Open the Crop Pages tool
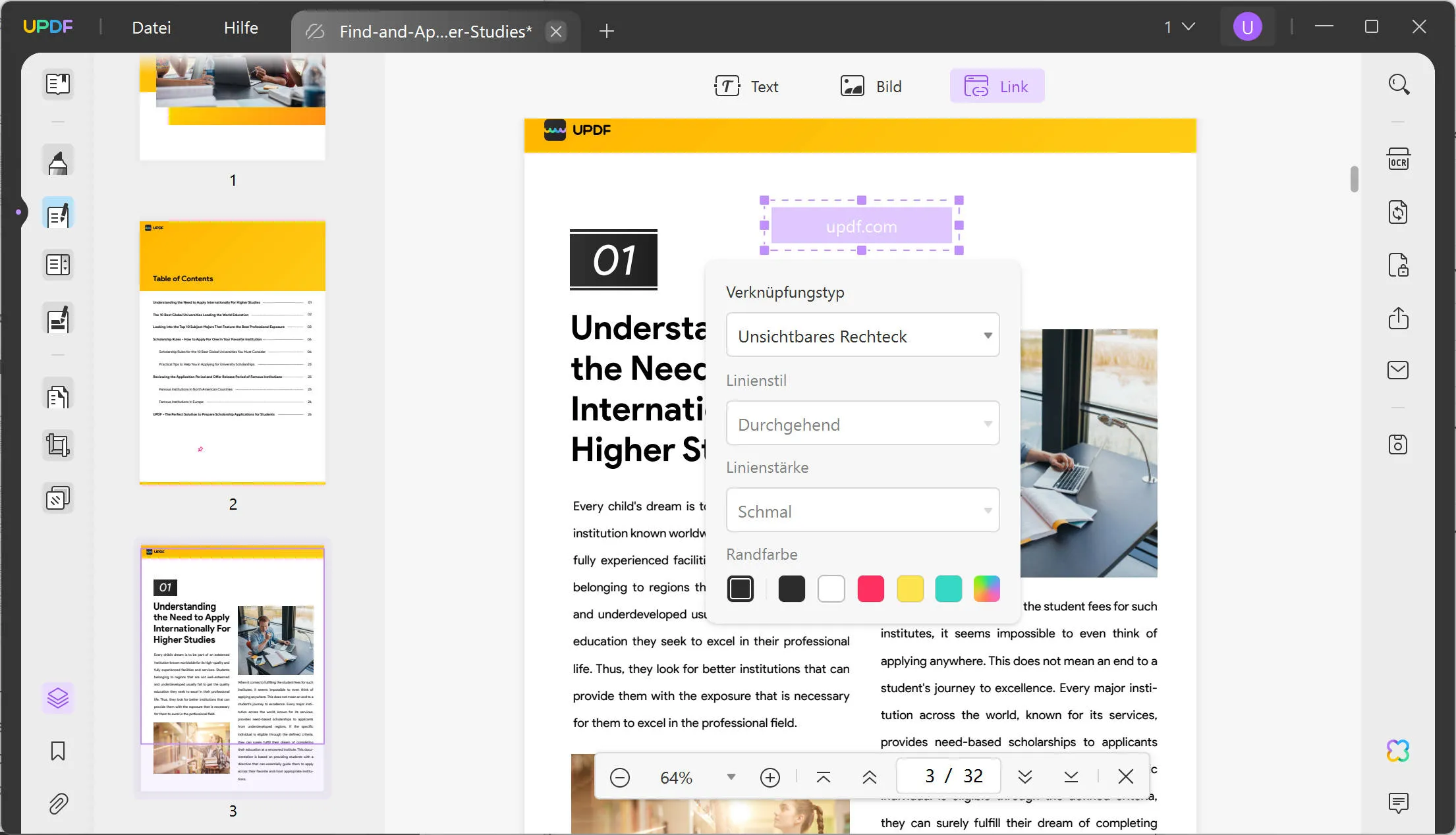 point(58,446)
